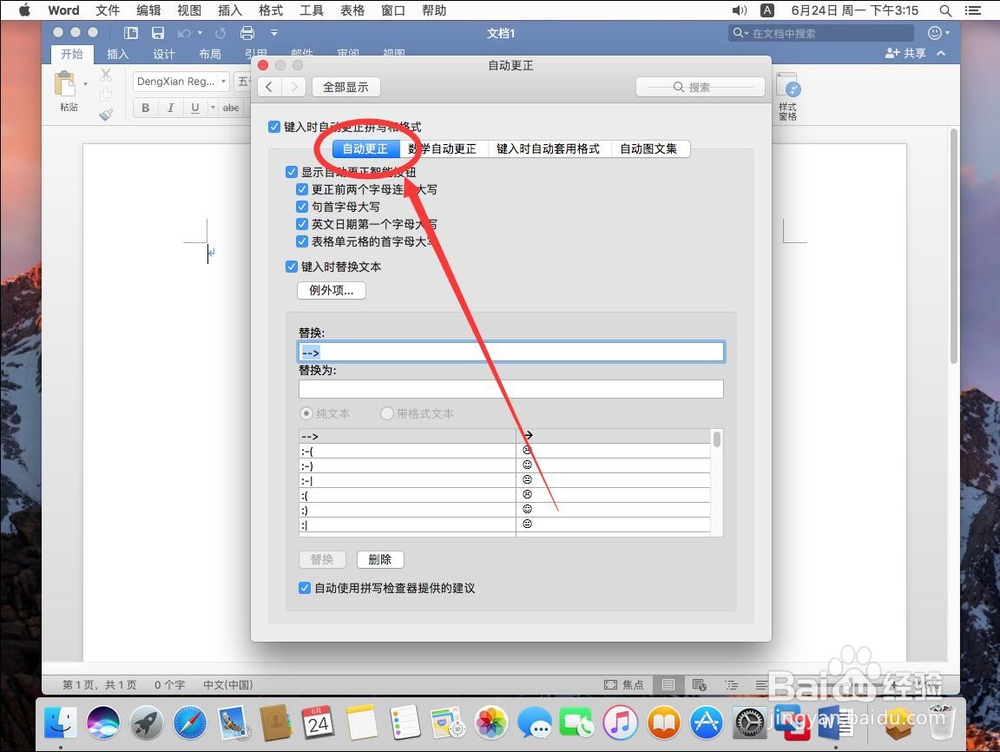Switch to 自动图文集 tab

point(649,149)
